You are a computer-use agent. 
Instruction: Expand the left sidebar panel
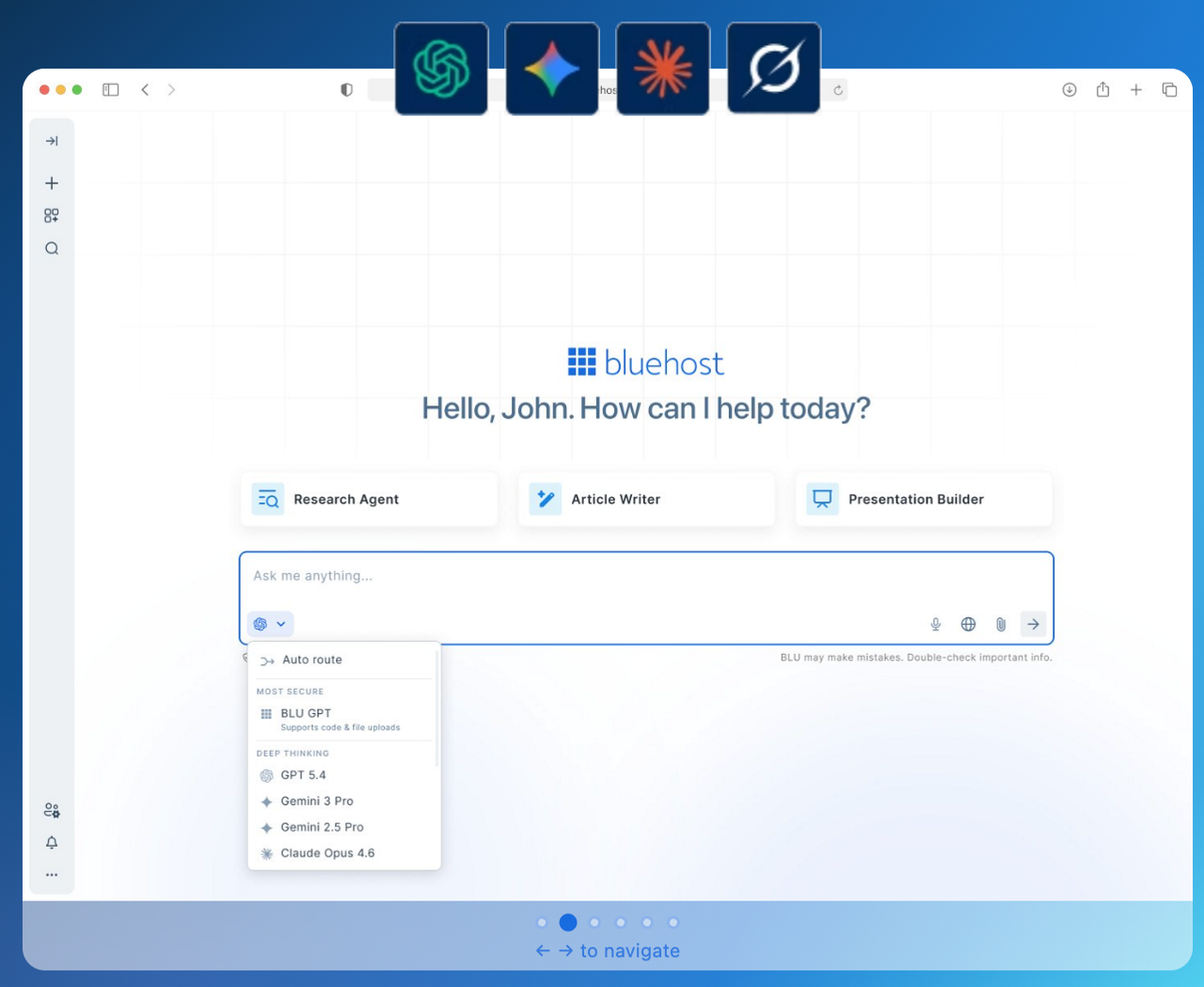point(52,141)
